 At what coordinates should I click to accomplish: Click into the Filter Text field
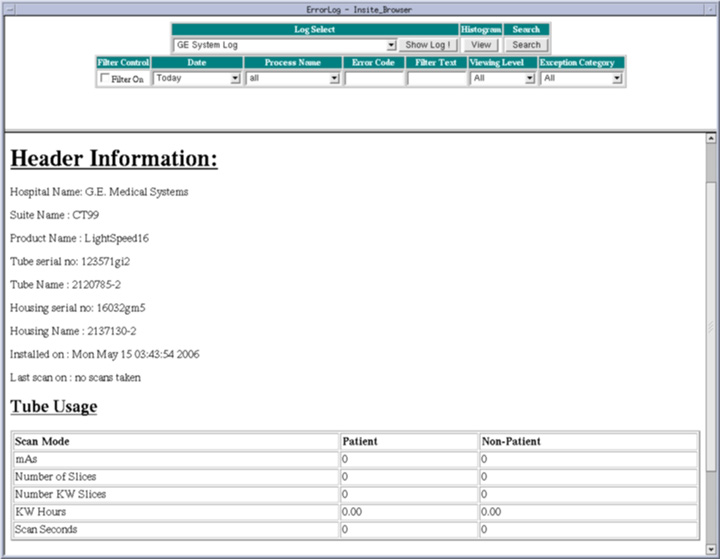[x=436, y=78]
